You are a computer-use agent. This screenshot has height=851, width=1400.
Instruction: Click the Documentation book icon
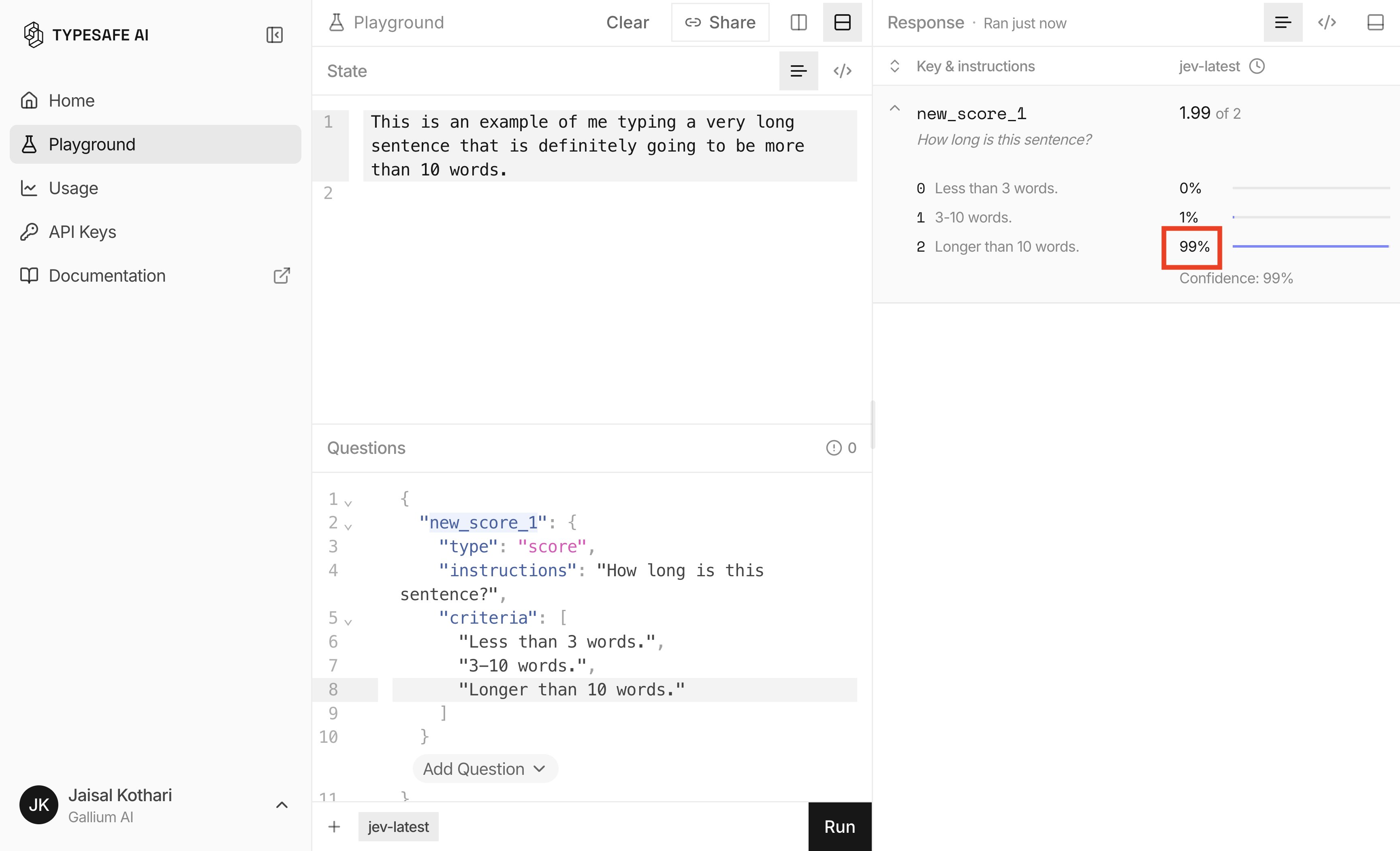(x=29, y=276)
